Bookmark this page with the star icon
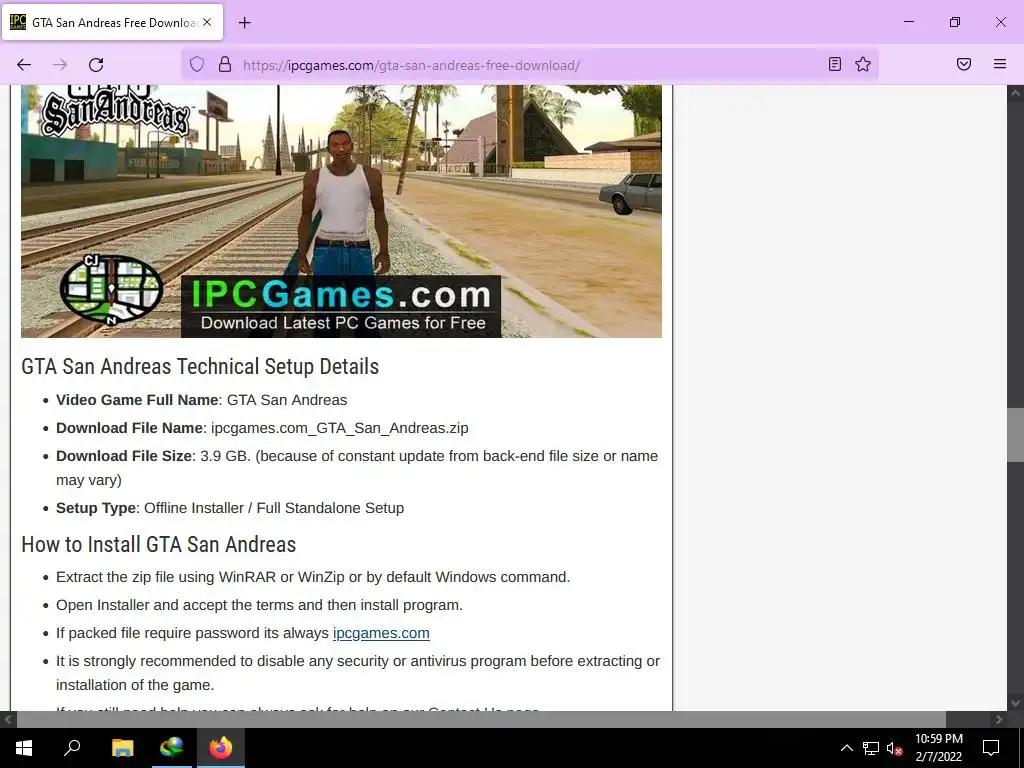The image size is (1024, 768). [863, 64]
